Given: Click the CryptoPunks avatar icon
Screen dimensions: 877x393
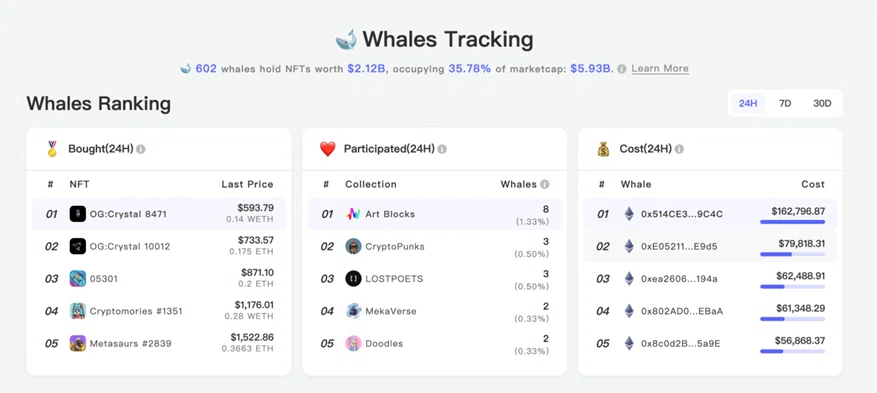Looking at the screenshot, I should [353, 246].
